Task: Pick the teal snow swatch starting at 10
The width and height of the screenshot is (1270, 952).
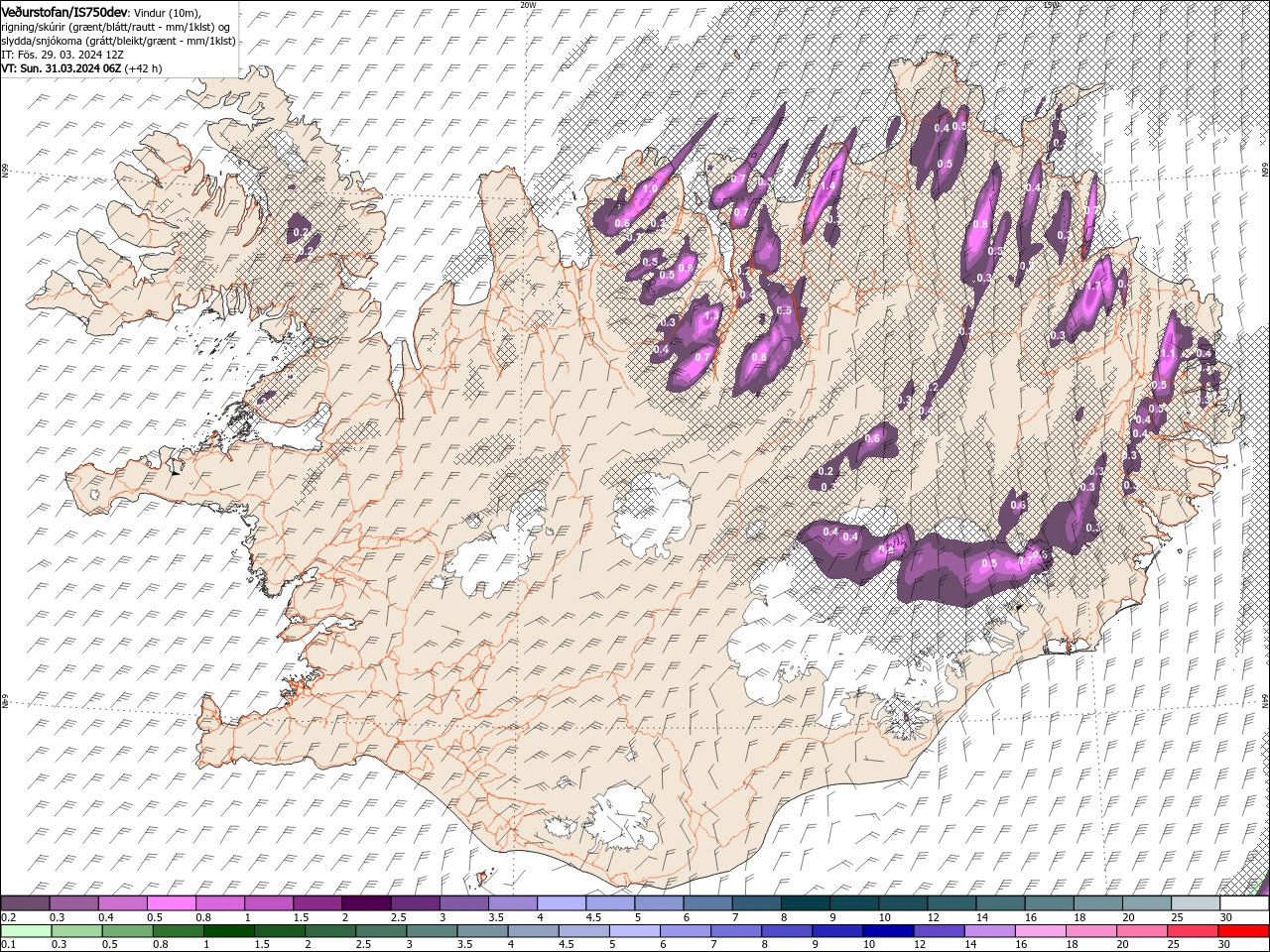Action: point(903,903)
